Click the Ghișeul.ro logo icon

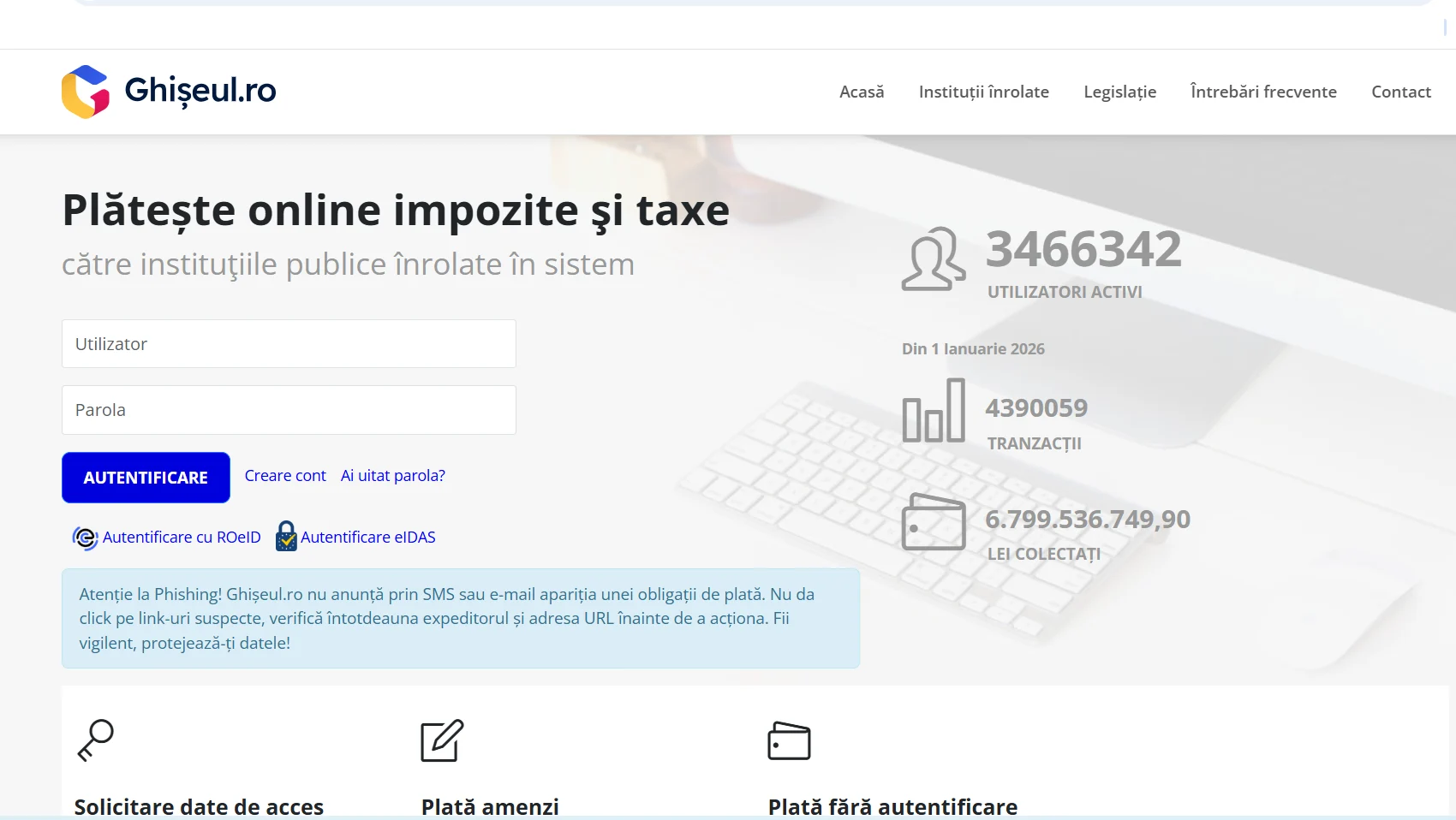tap(85, 92)
